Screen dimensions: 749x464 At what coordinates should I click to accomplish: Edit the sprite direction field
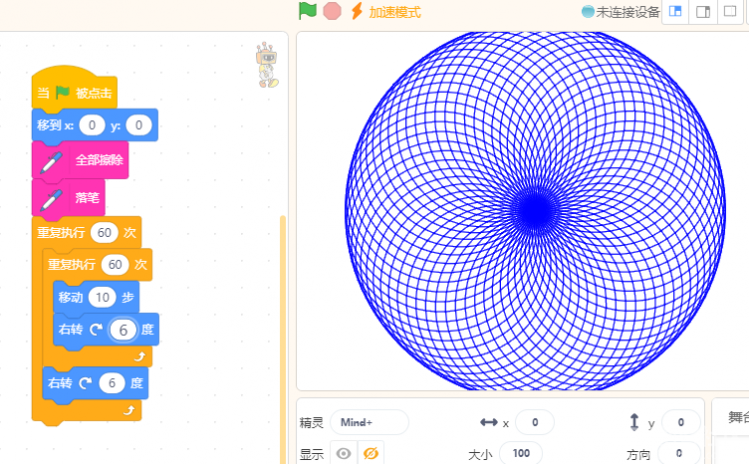click(x=679, y=453)
